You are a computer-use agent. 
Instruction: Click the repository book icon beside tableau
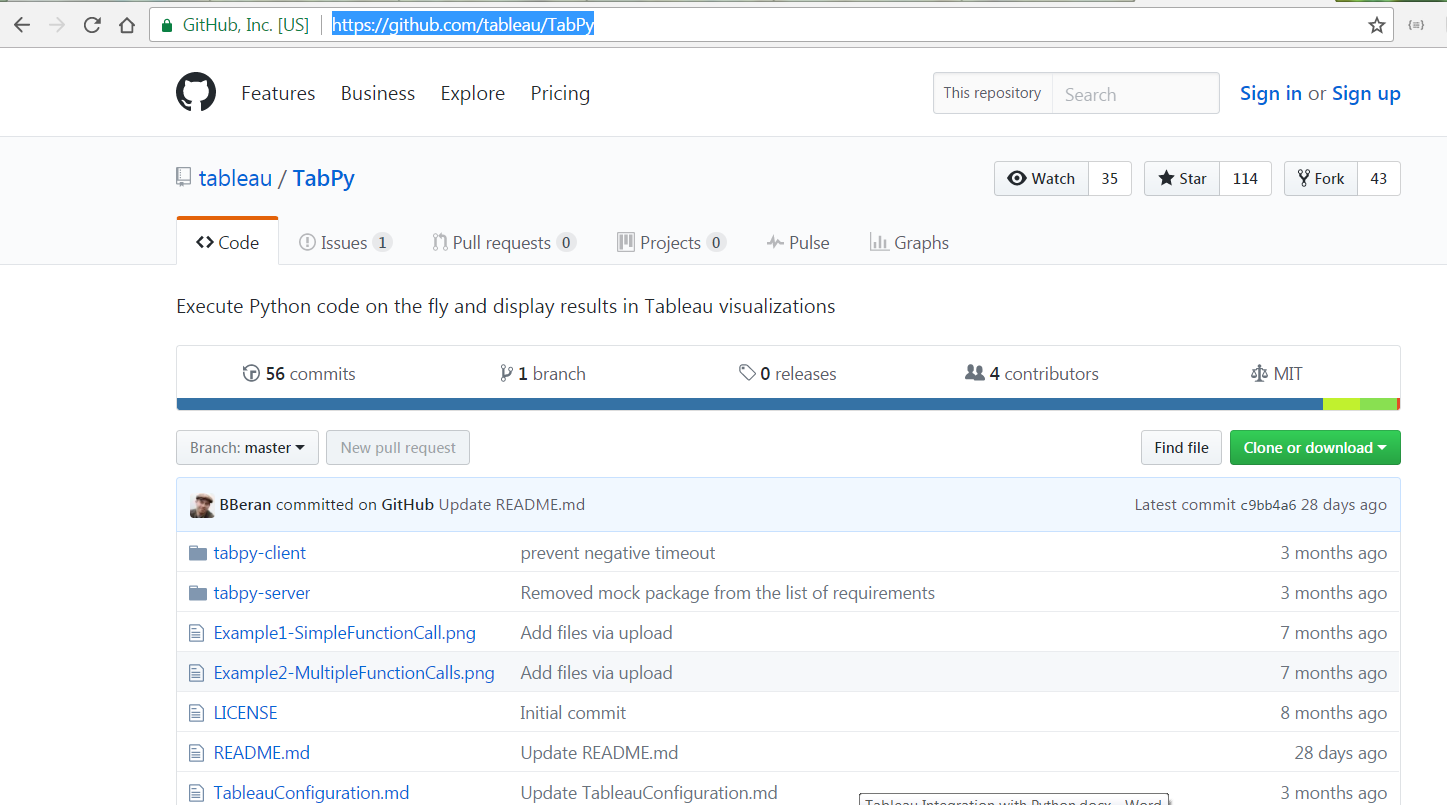pyautogui.click(x=183, y=177)
